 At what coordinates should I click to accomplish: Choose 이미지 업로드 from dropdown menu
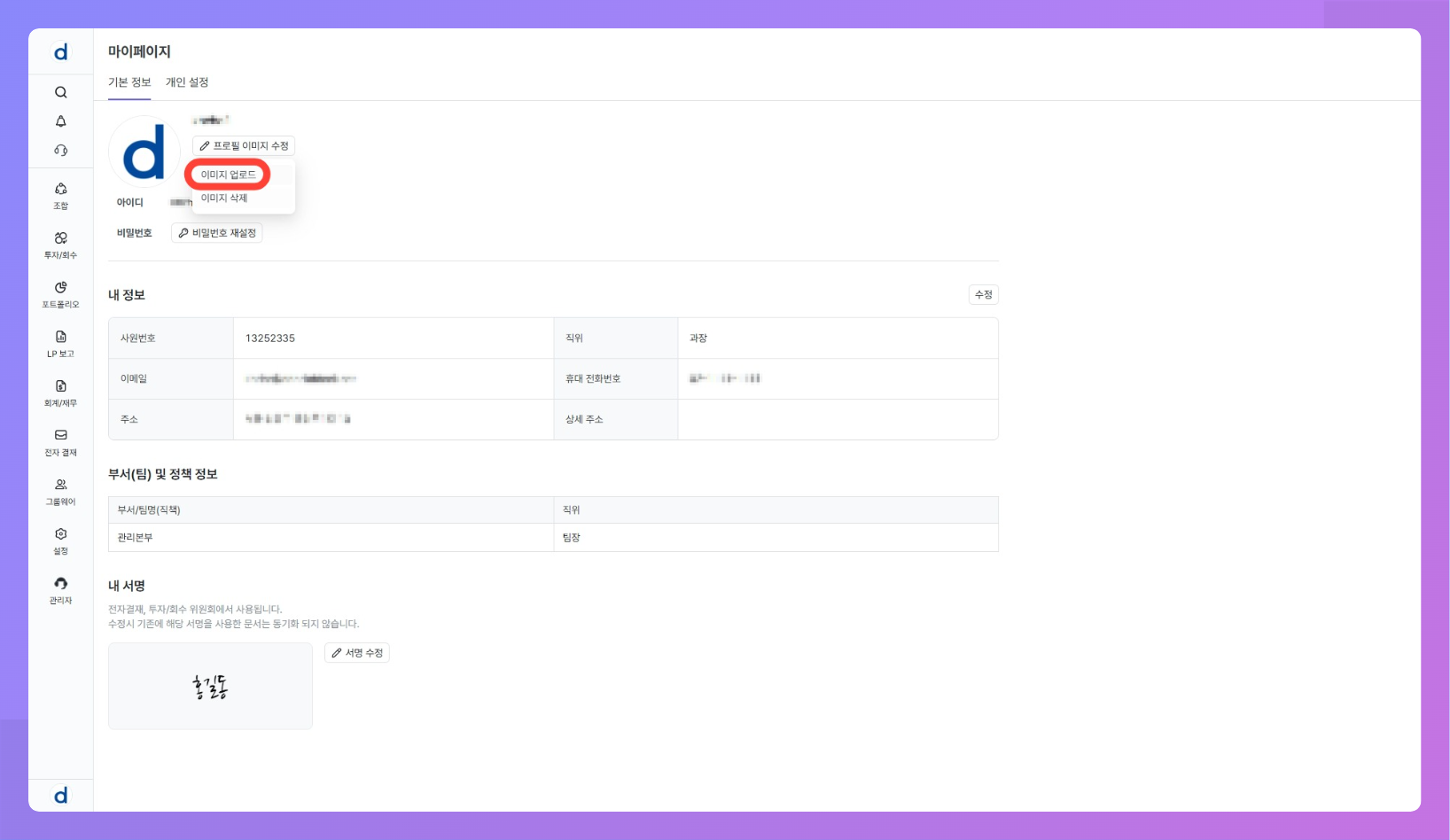[228, 175]
